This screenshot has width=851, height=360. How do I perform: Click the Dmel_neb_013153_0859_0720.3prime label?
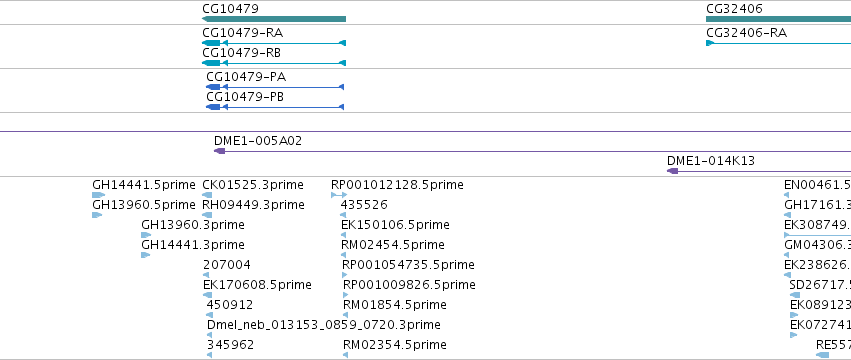pyautogui.click(x=323, y=325)
